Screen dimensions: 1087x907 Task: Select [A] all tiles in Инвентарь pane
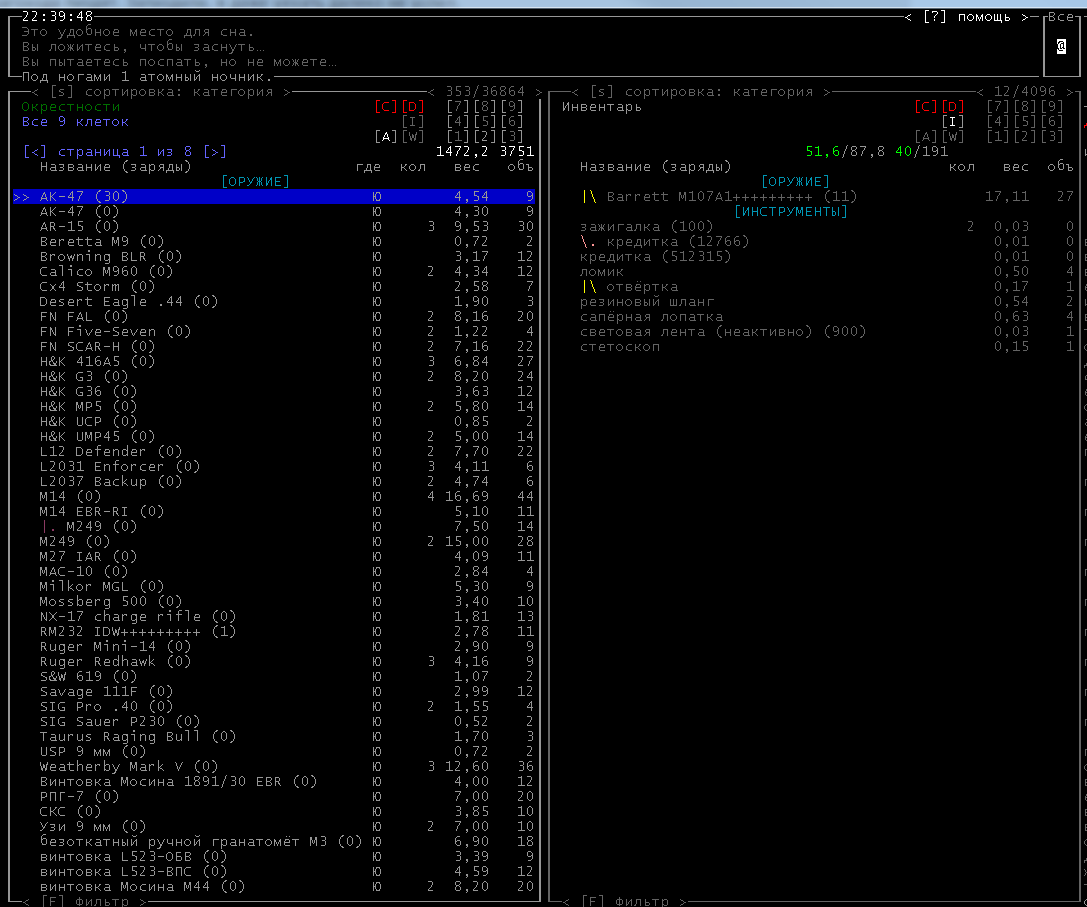(x=925, y=137)
